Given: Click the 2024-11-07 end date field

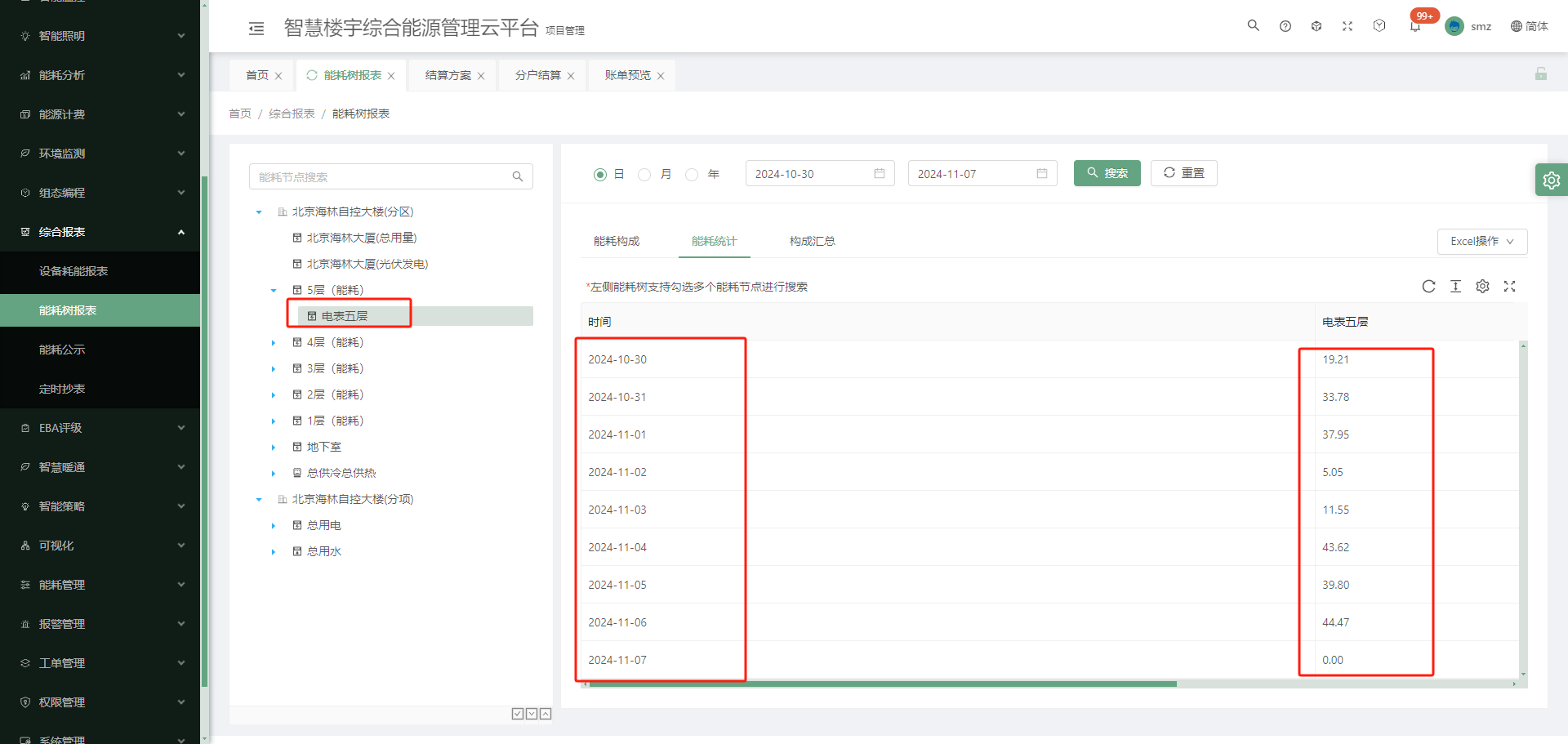Looking at the screenshot, I should point(982,173).
